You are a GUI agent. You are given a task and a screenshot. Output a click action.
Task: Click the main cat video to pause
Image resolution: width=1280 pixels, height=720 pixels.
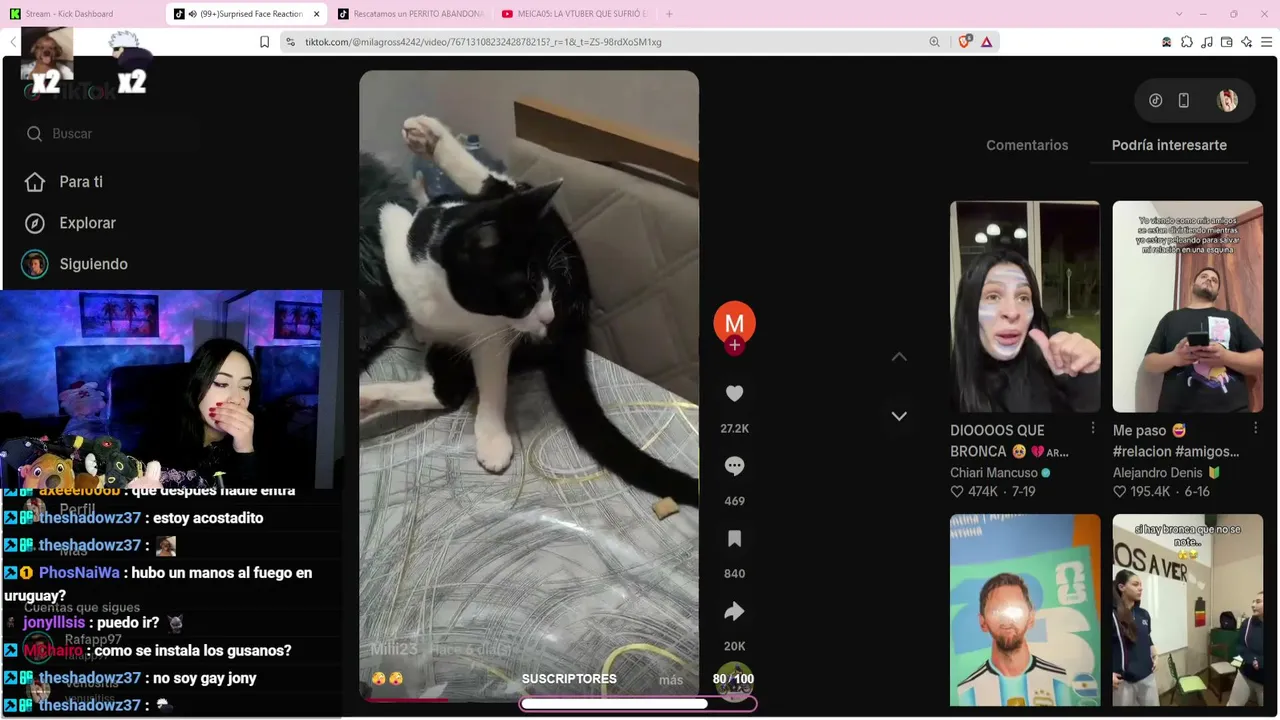tap(529, 385)
